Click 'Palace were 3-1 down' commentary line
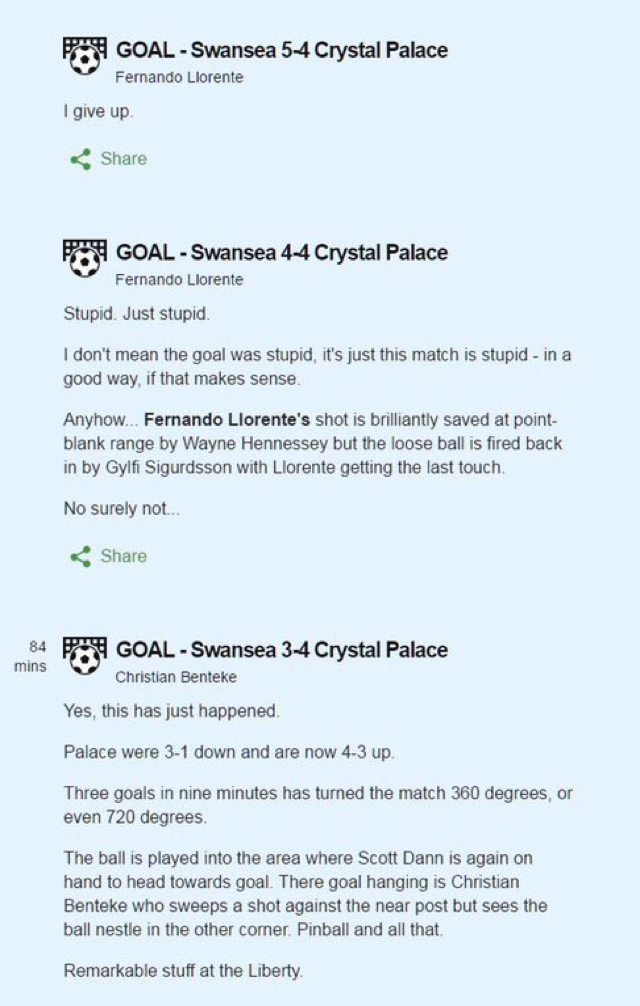The image size is (640, 1006). coord(228,752)
